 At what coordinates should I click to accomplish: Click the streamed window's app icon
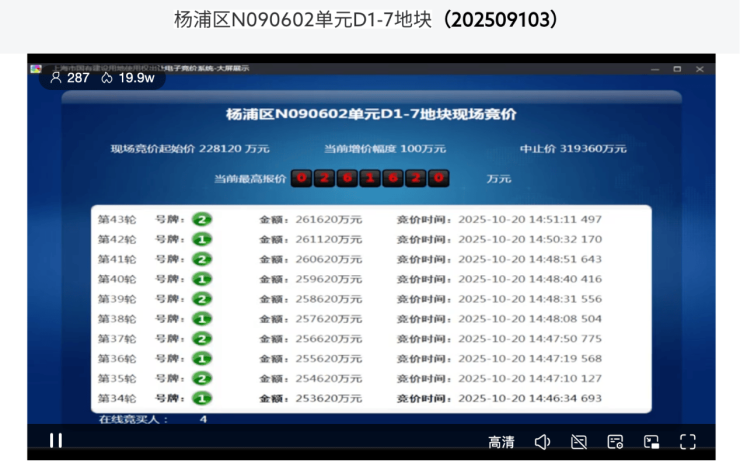36,69
